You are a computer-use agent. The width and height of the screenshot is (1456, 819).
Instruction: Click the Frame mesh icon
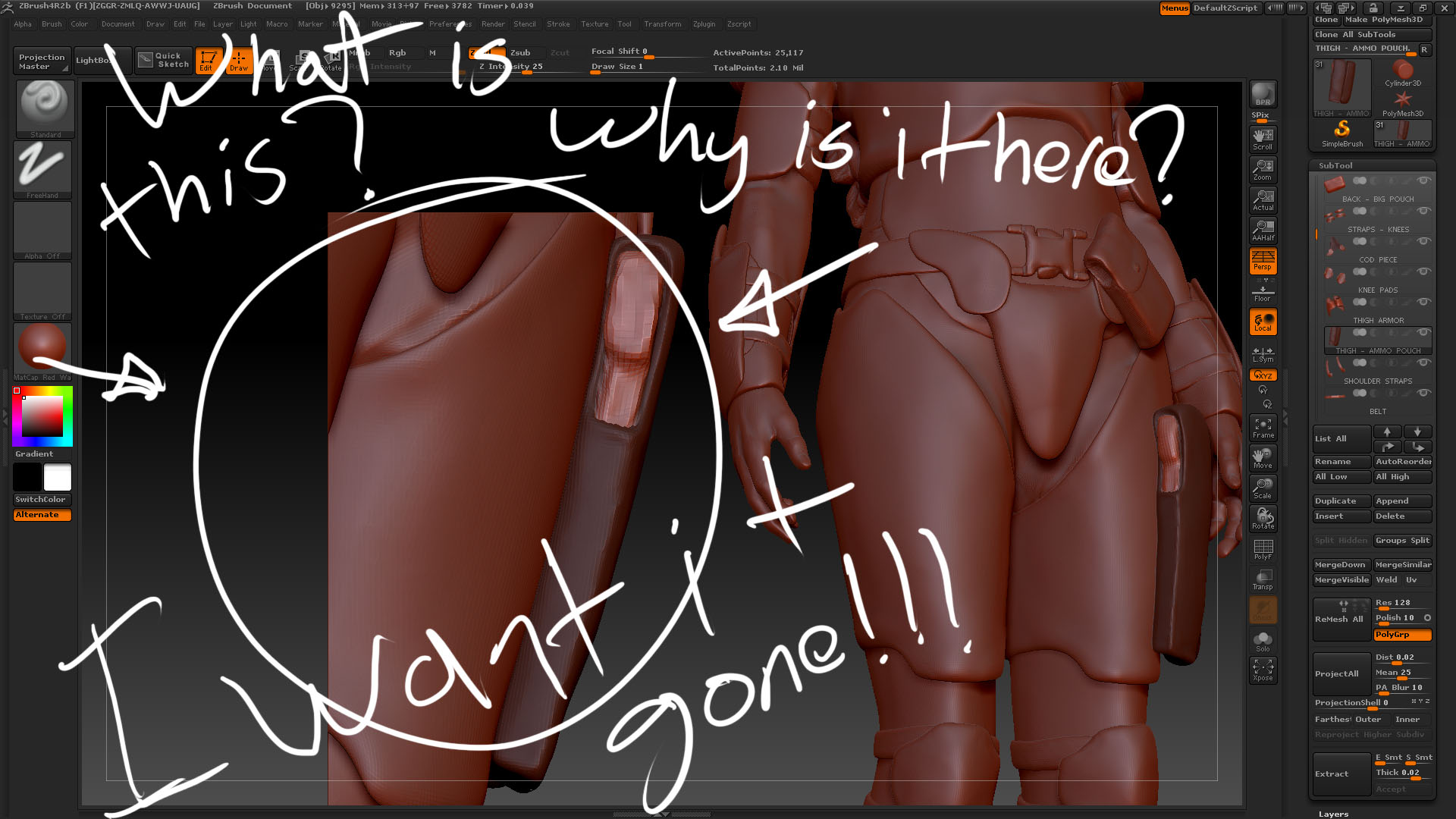click(1263, 428)
